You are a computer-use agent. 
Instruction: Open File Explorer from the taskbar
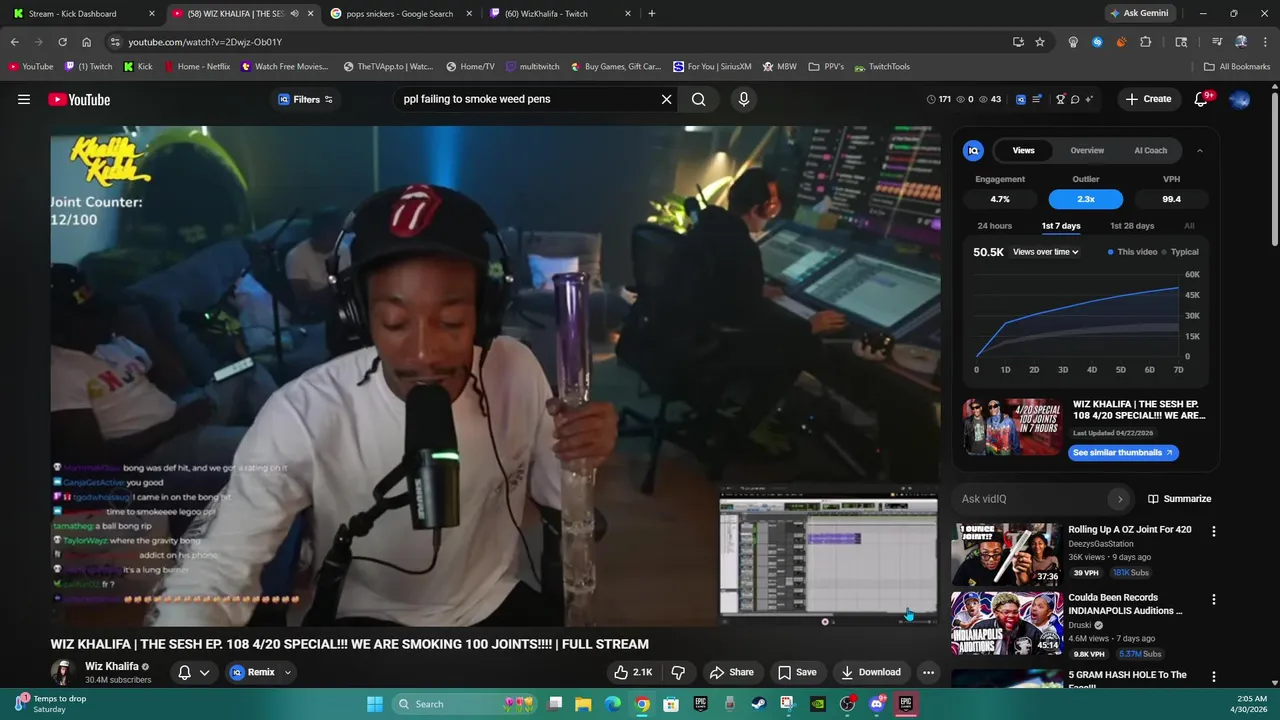583,704
